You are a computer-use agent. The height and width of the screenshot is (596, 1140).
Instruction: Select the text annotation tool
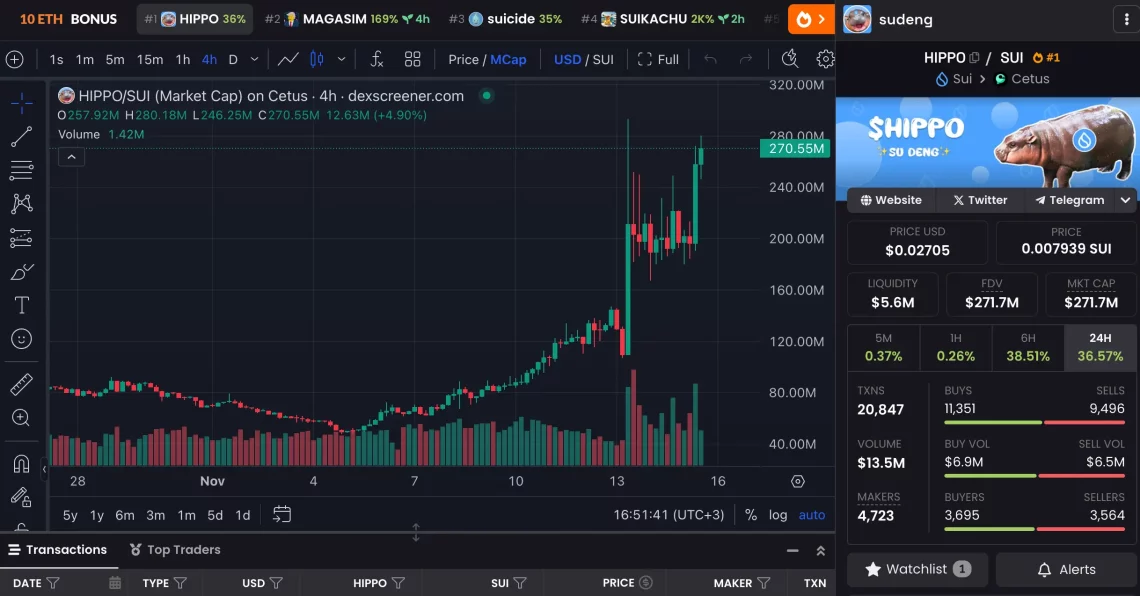point(21,305)
